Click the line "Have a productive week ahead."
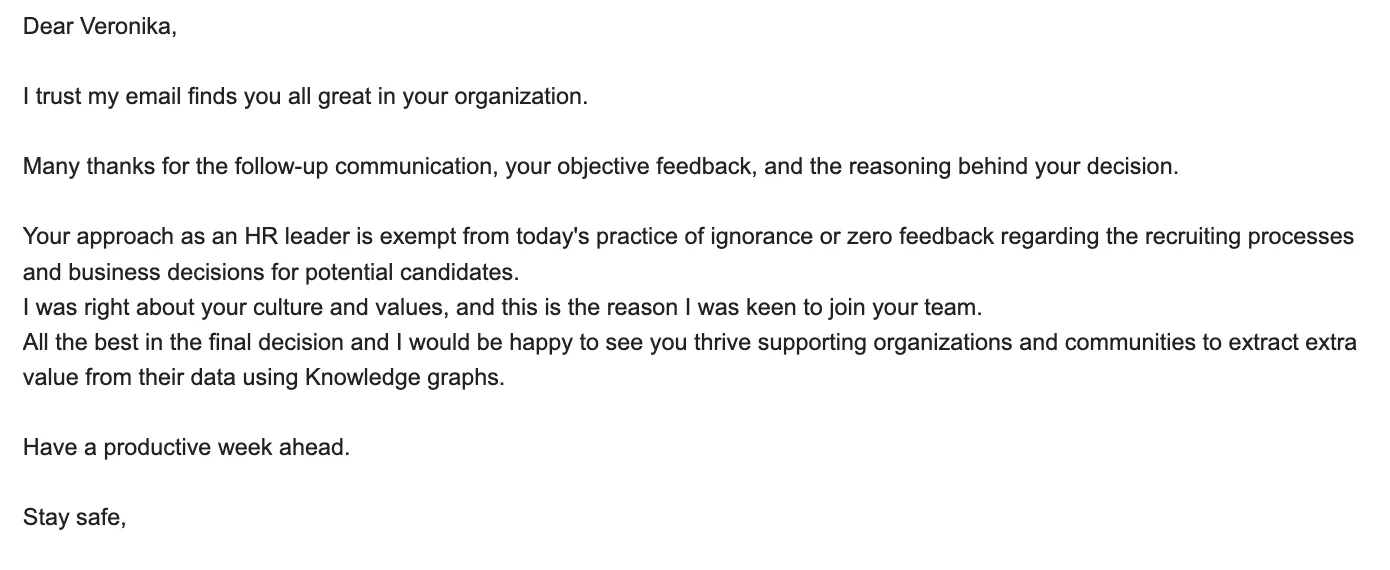 [x=187, y=448]
